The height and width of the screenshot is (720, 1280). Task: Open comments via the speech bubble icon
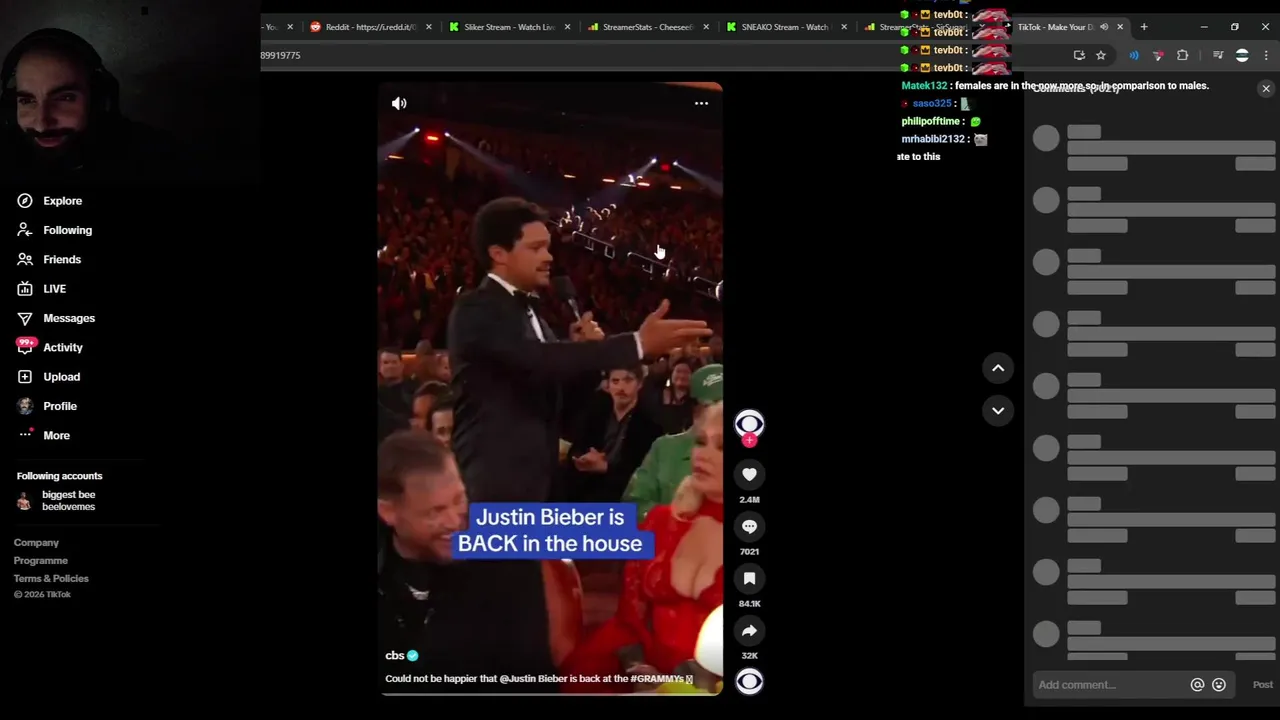pos(749,526)
